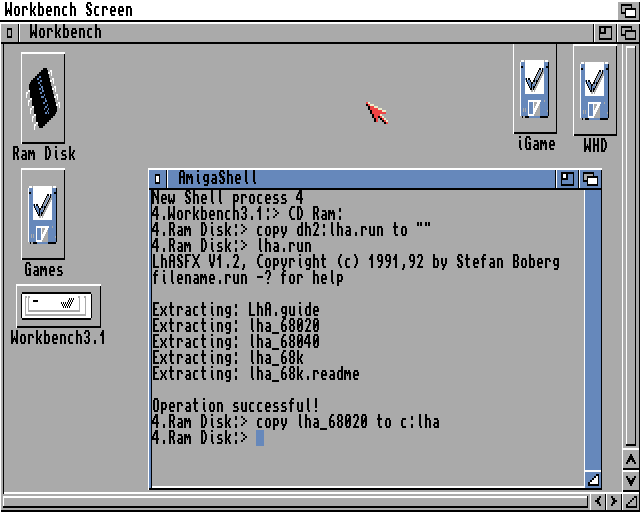Toggle the Workbench window zoom gadget
The width and height of the screenshot is (640, 512).
click(x=606, y=32)
